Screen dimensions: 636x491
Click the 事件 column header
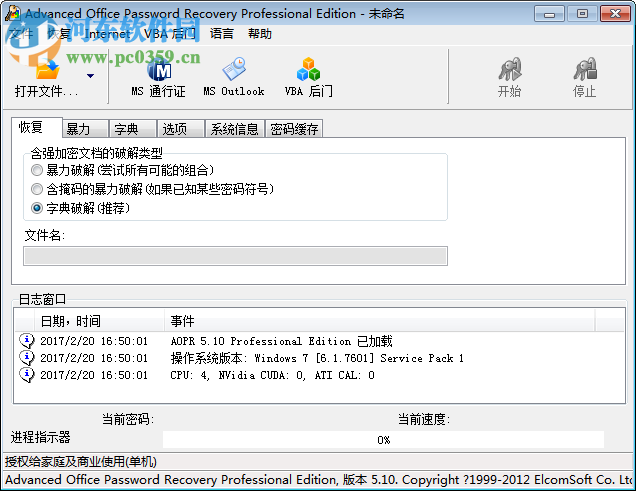tap(380, 321)
